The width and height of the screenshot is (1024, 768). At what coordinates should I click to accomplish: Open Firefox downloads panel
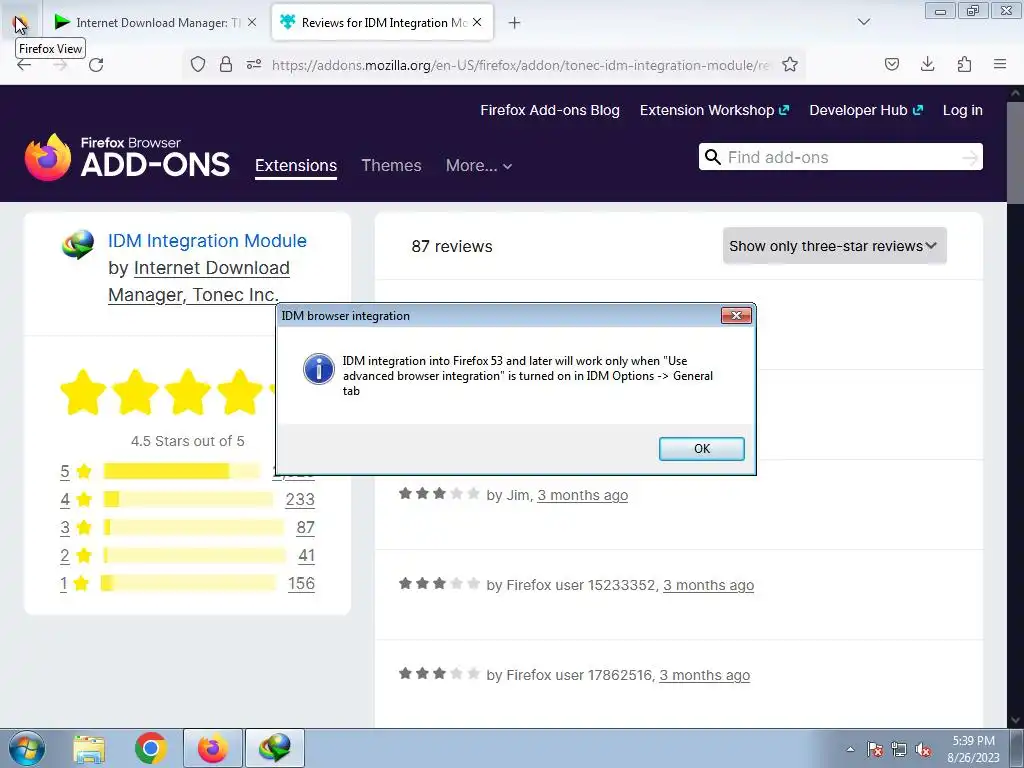(927, 64)
